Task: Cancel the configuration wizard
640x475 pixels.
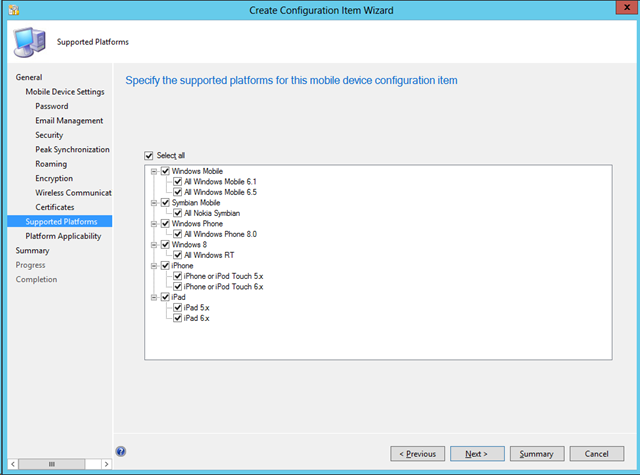Action: point(597,453)
